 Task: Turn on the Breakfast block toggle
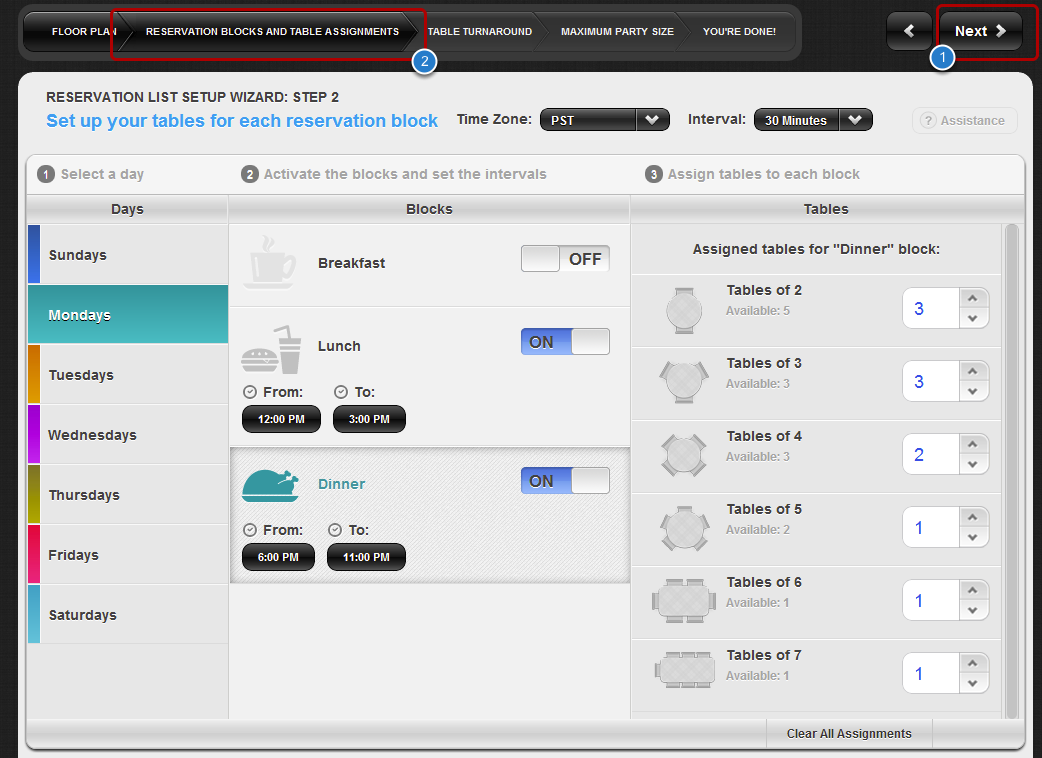pos(565,259)
